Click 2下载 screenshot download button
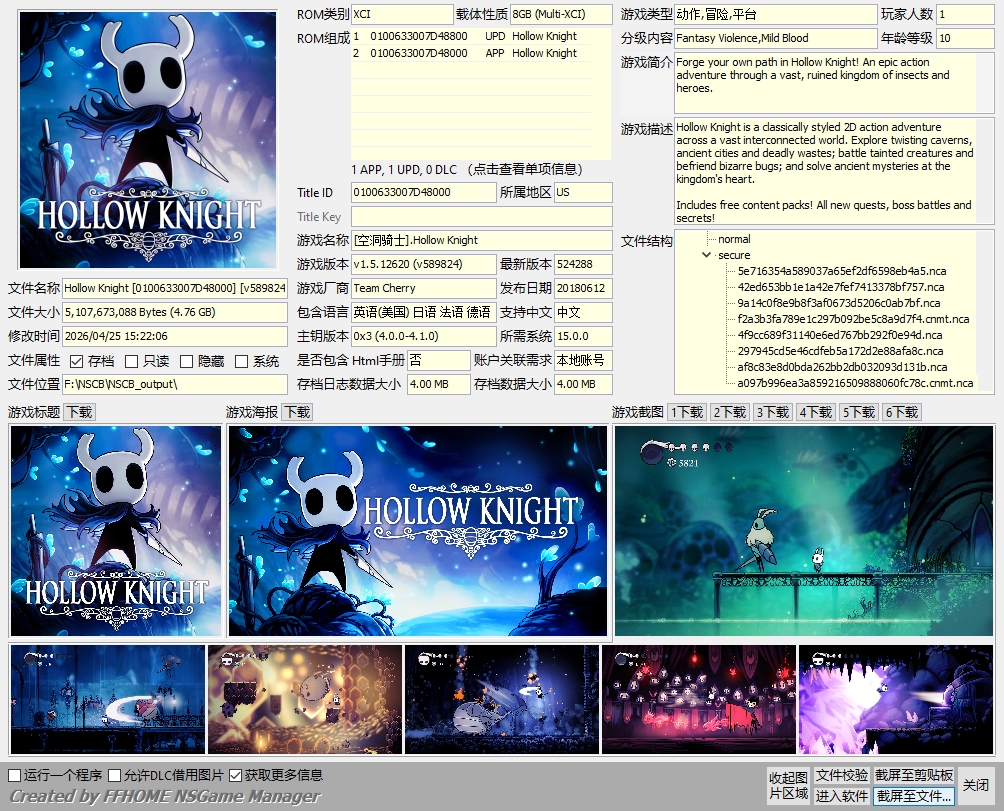The height and width of the screenshot is (811, 1004). click(730, 412)
